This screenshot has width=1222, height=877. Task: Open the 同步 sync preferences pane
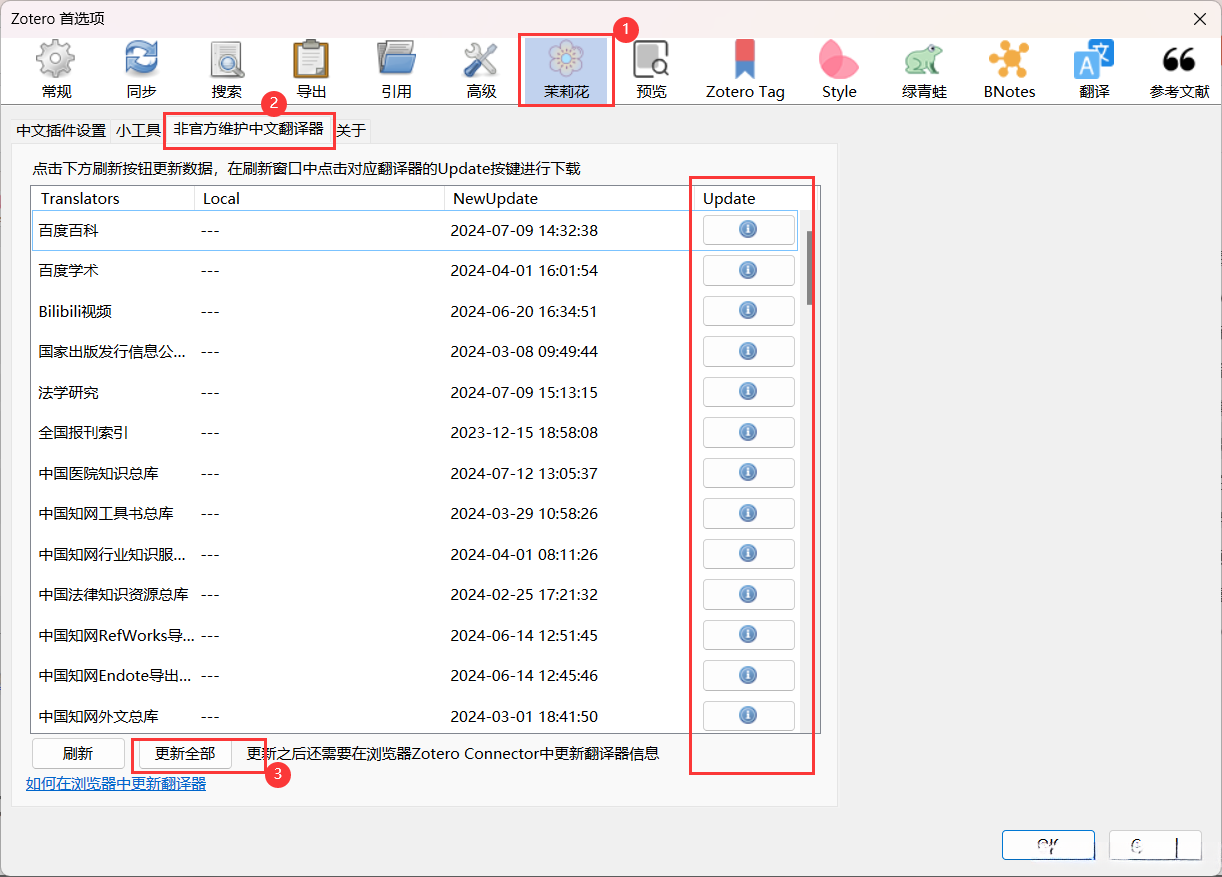point(141,70)
